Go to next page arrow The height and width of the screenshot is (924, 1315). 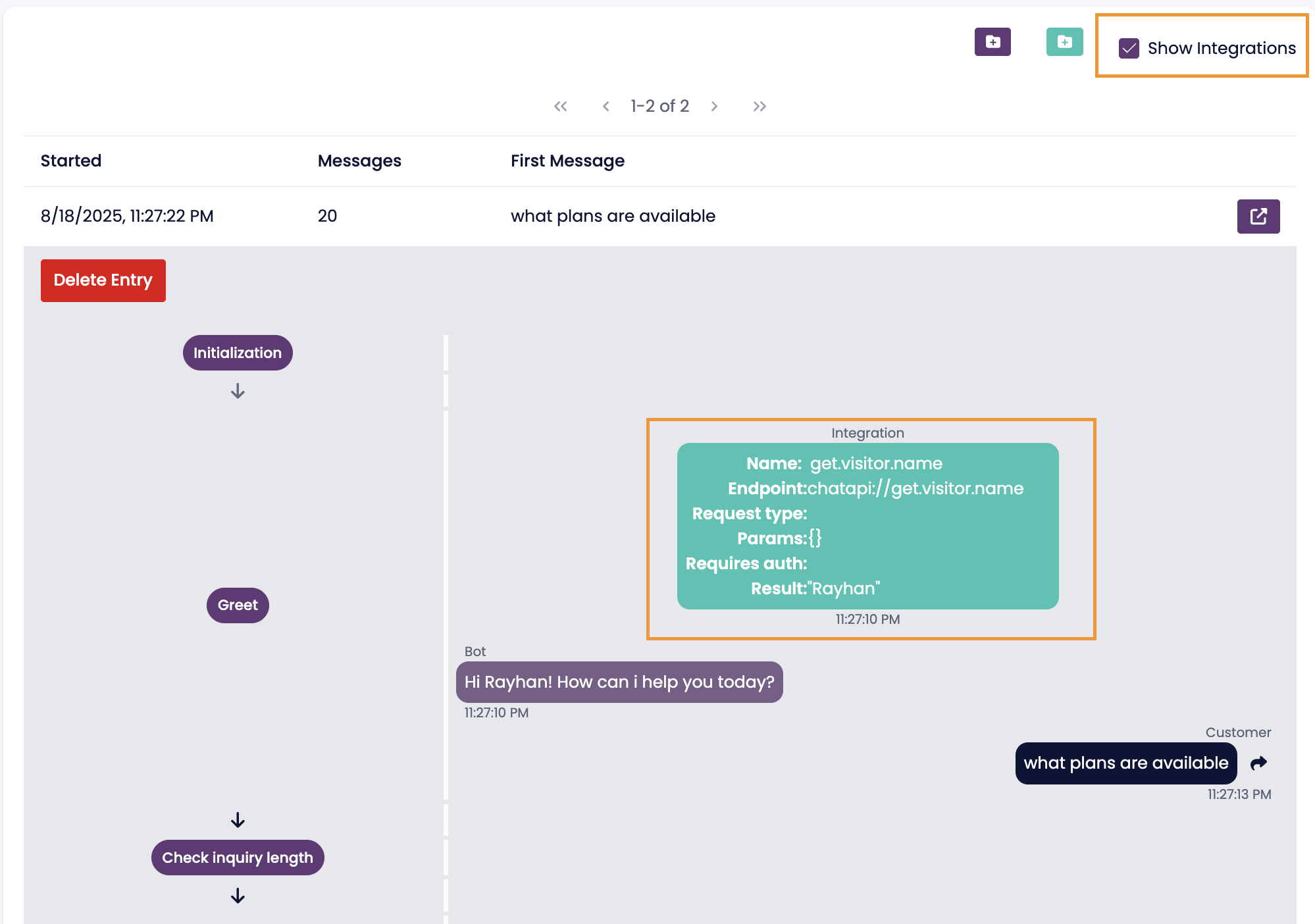coord(714,107)
